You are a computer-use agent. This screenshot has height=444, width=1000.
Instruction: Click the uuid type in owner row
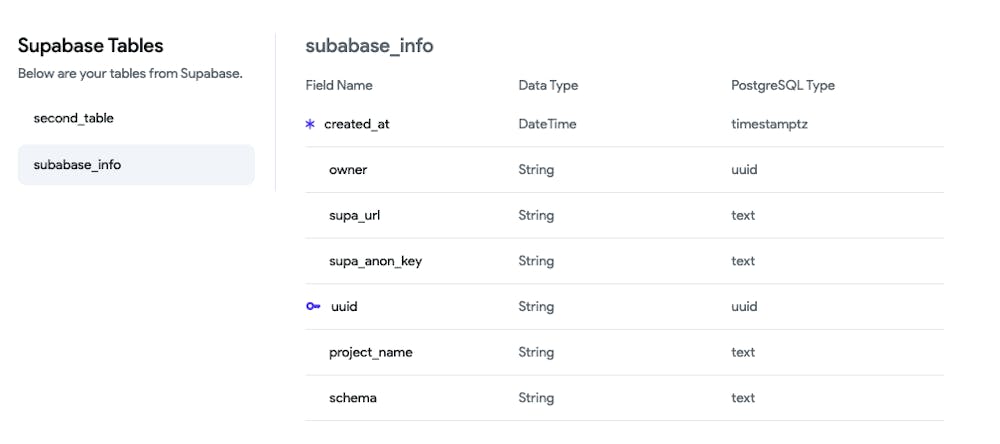(744, 170)
